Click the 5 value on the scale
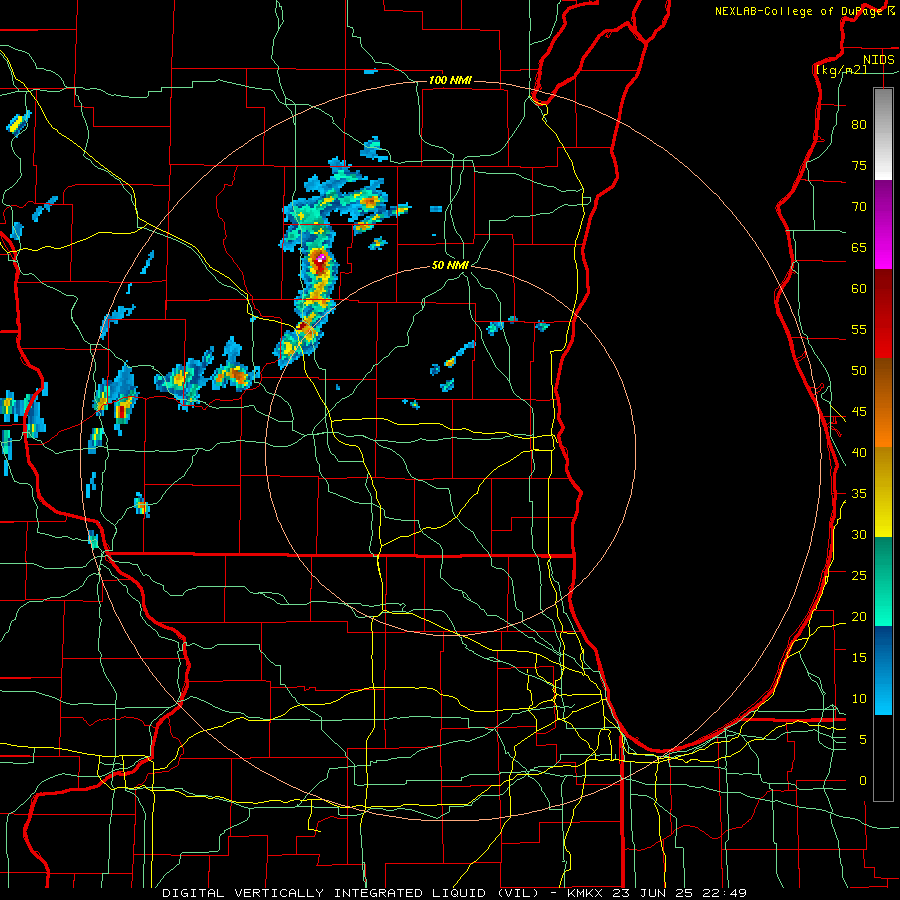This screenshot has width=900, height=900. click(863, 739)
